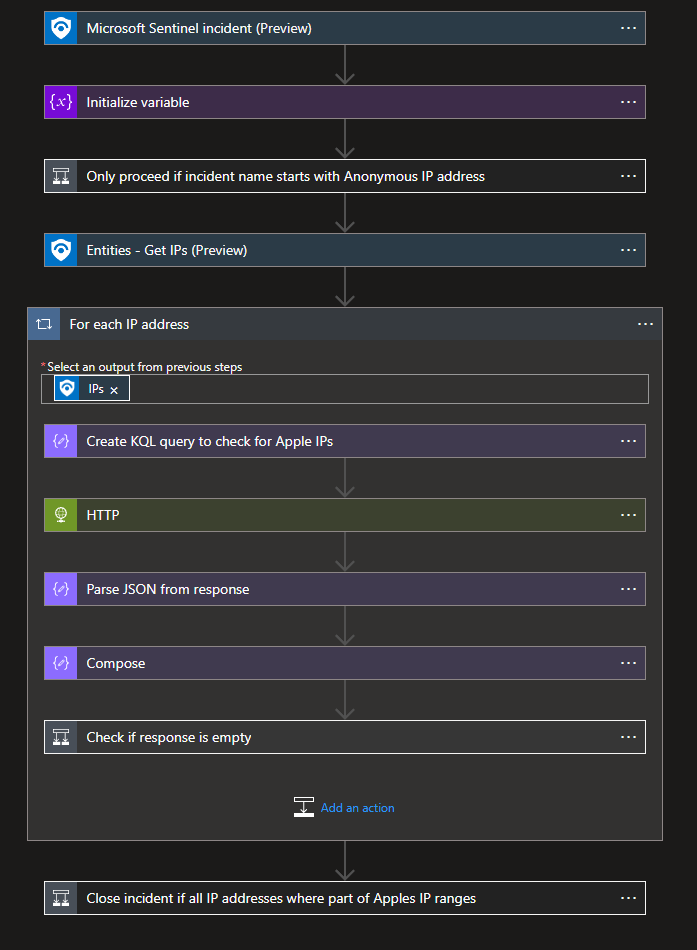
Task: Open ellipsis menu for Microsoft Sentinel incident
Action: click(629, 28)
